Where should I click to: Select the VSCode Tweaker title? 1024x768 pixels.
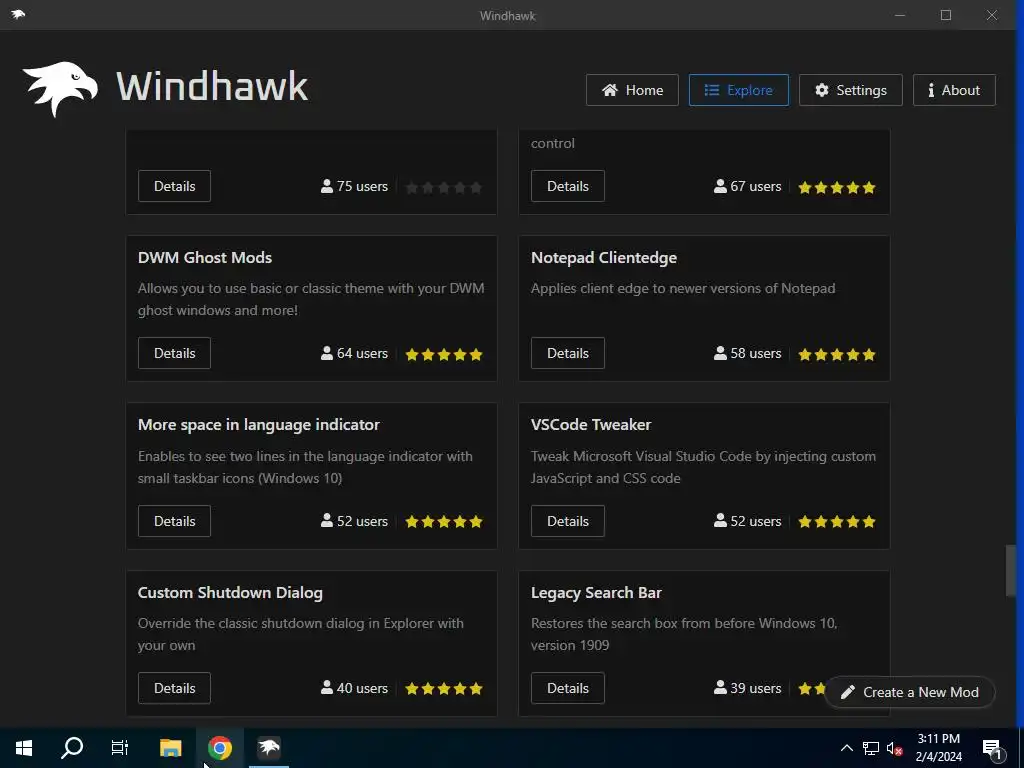pos(591,424)
